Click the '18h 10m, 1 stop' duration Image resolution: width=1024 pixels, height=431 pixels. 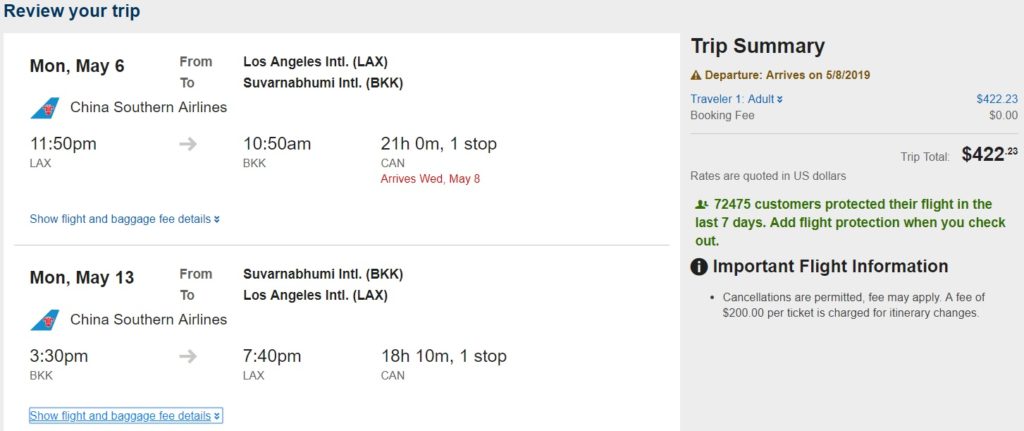tap(444, 356)
